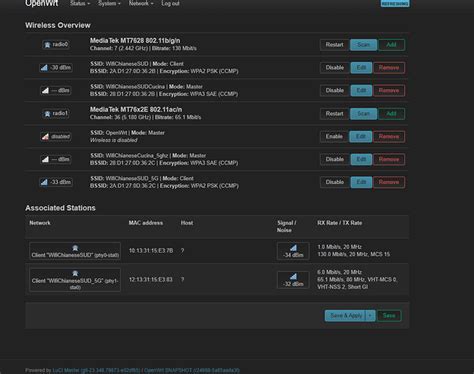Click the refreshing indicator badge in header

[x=395, y=3]
